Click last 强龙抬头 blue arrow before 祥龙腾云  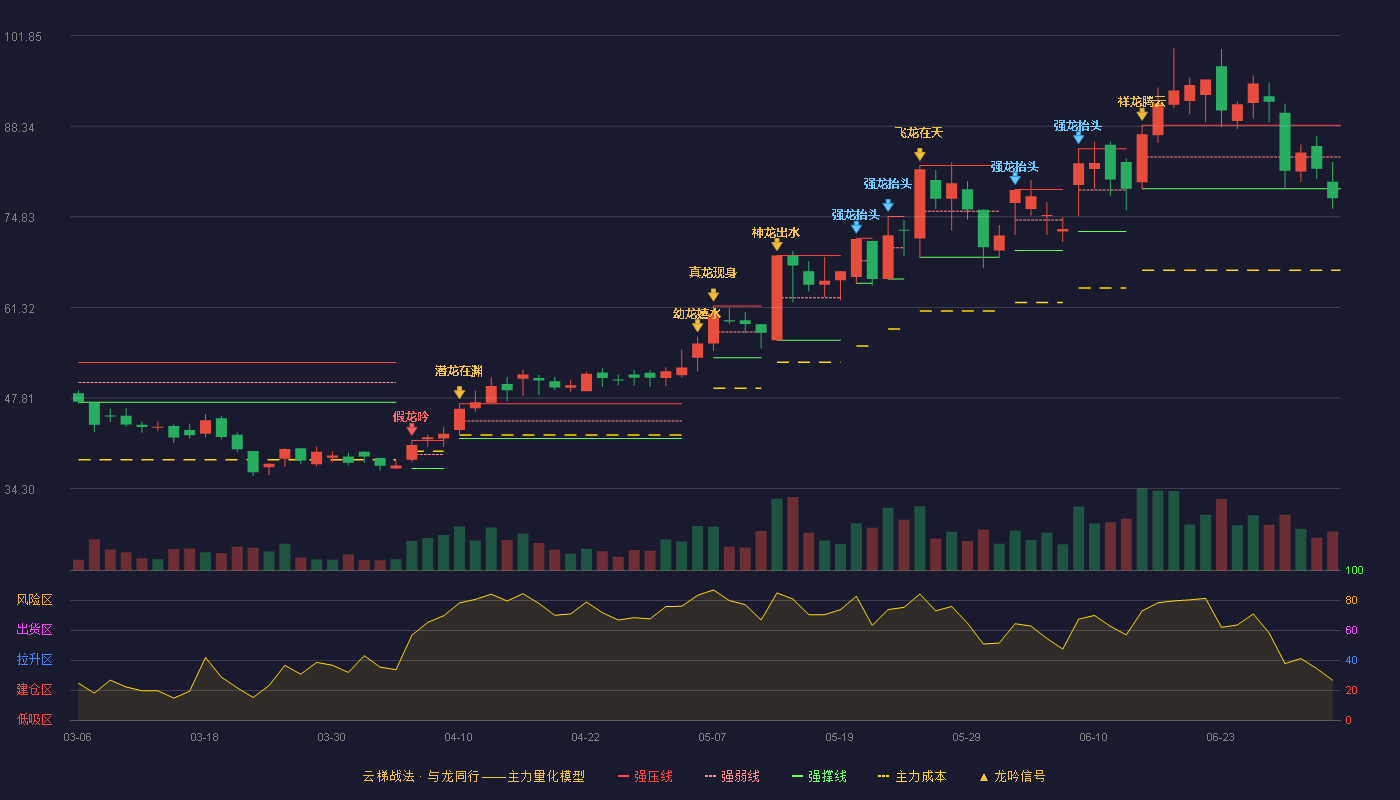point(1079,138)
